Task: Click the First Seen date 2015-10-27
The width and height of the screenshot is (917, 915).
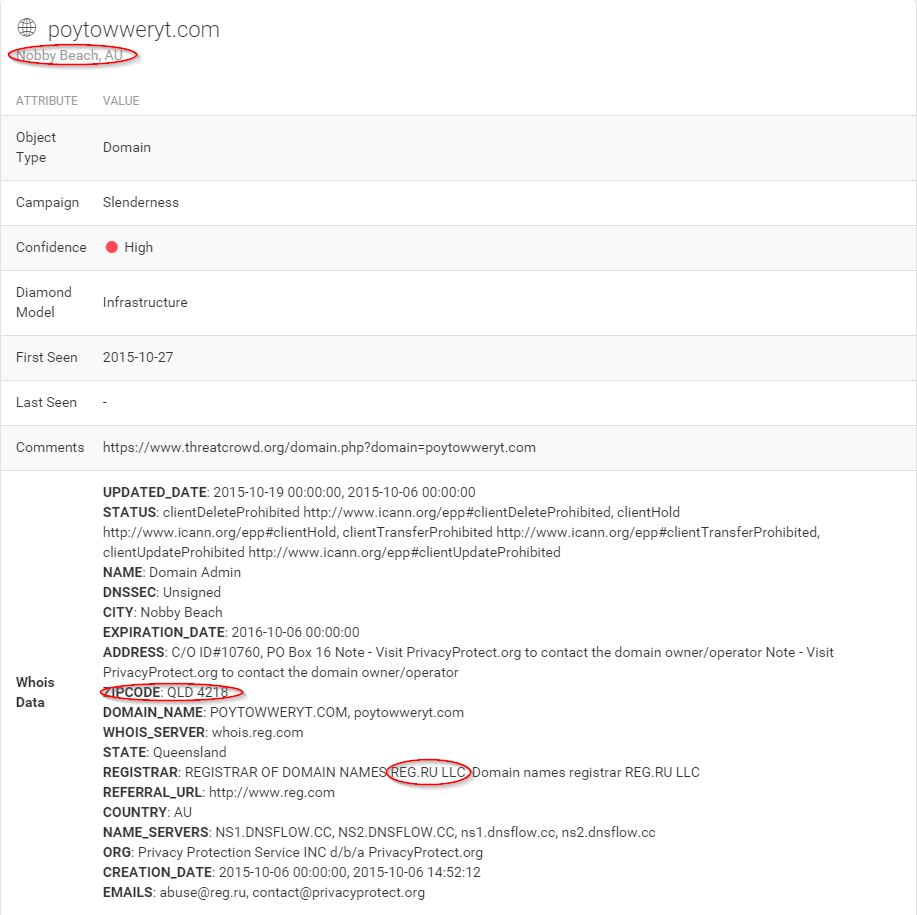Action: tap(138, 357)
